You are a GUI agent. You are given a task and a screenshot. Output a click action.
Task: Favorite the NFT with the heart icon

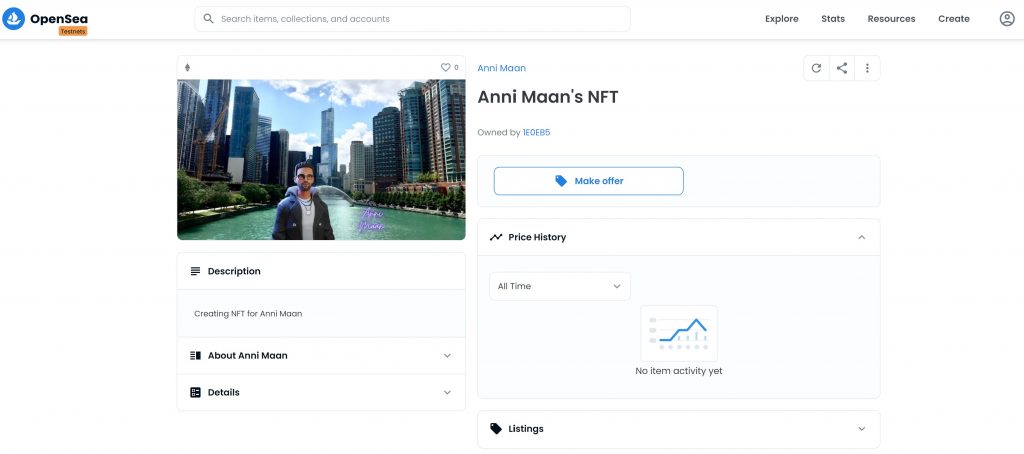445,67
